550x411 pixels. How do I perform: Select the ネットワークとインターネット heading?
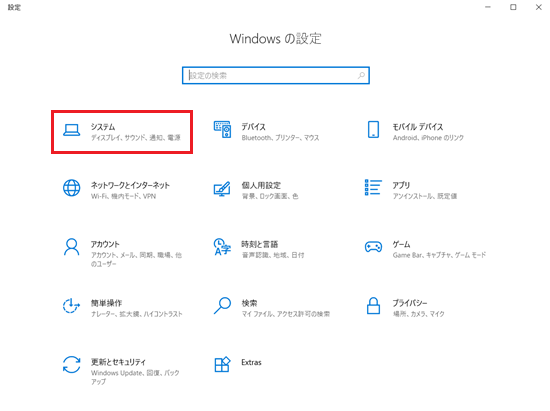click(130, 185)
